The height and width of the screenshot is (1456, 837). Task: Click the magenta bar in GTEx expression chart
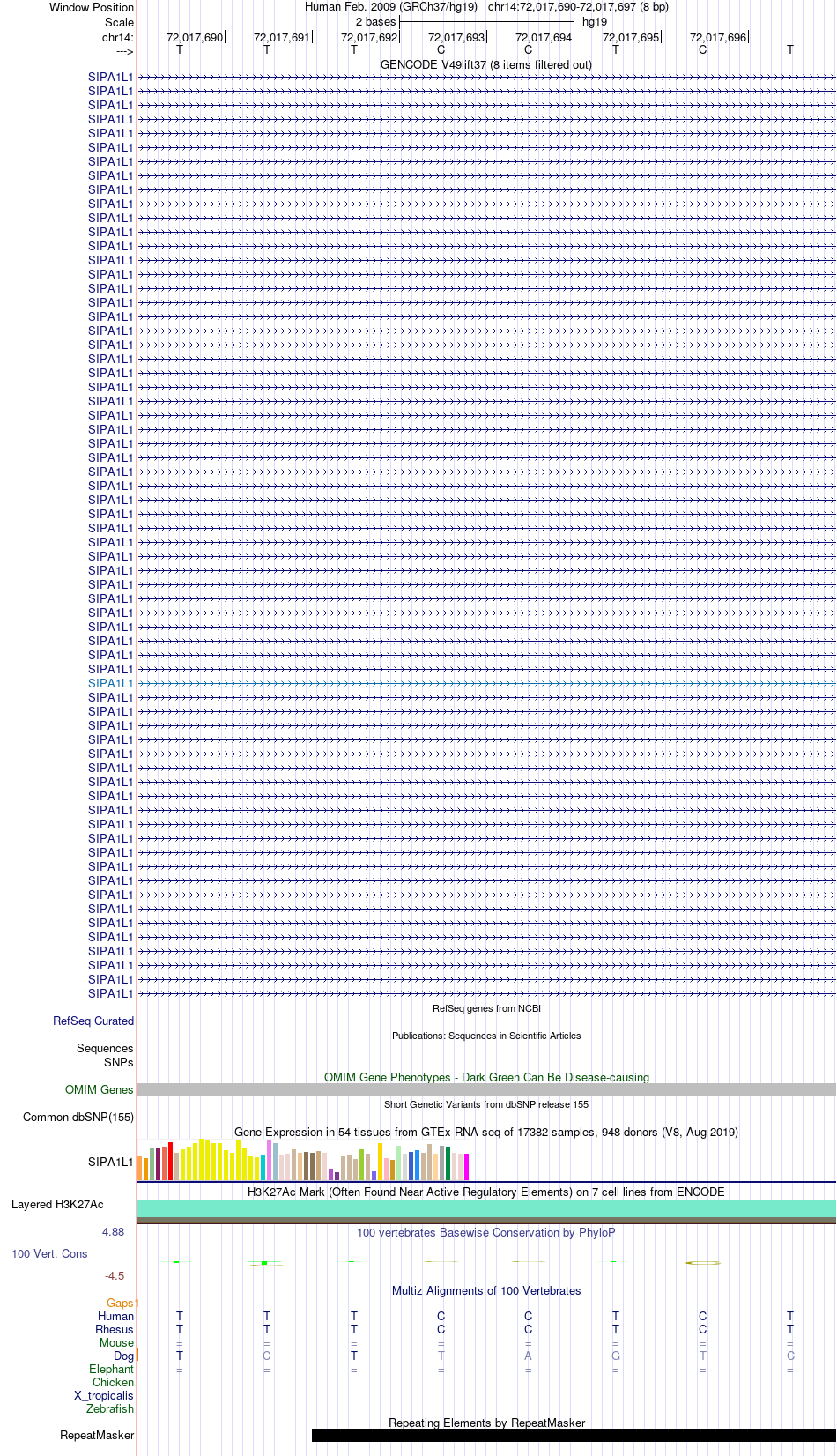[x=467, y=1167]
